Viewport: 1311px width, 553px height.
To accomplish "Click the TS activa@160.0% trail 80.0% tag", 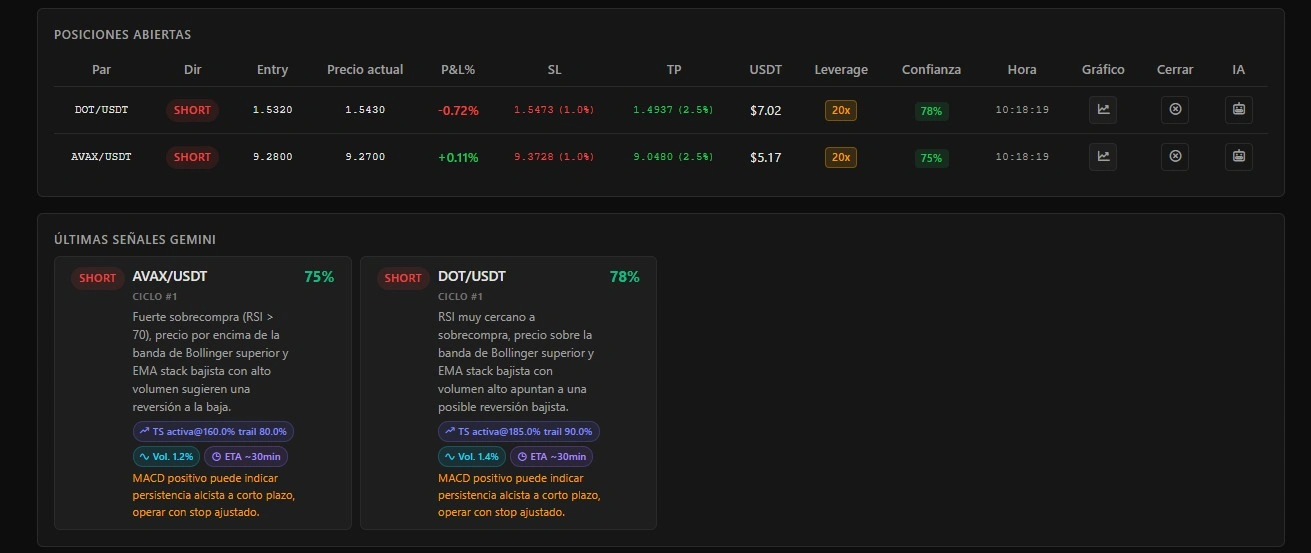I will pyautogui.click(x=213, y=431).
